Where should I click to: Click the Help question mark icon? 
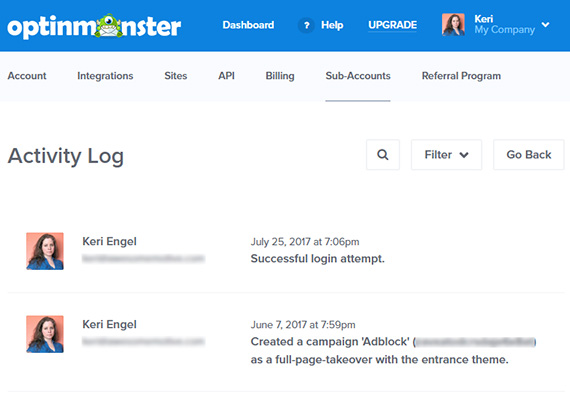(x=306, y=25)
